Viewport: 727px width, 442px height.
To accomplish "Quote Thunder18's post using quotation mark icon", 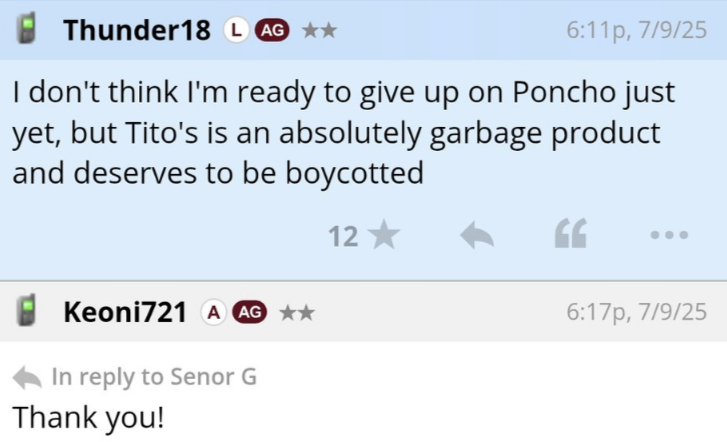I will pos(571,233).
